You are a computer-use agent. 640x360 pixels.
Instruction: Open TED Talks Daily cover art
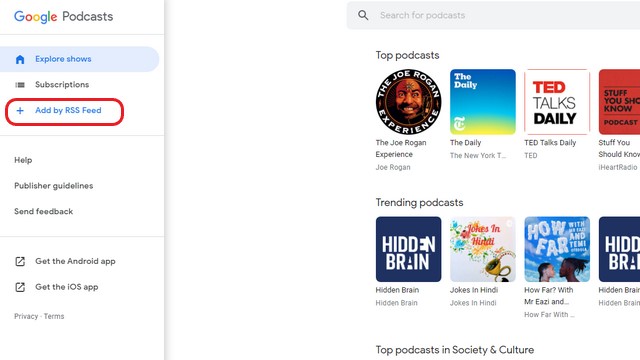[x=557, y=102]
